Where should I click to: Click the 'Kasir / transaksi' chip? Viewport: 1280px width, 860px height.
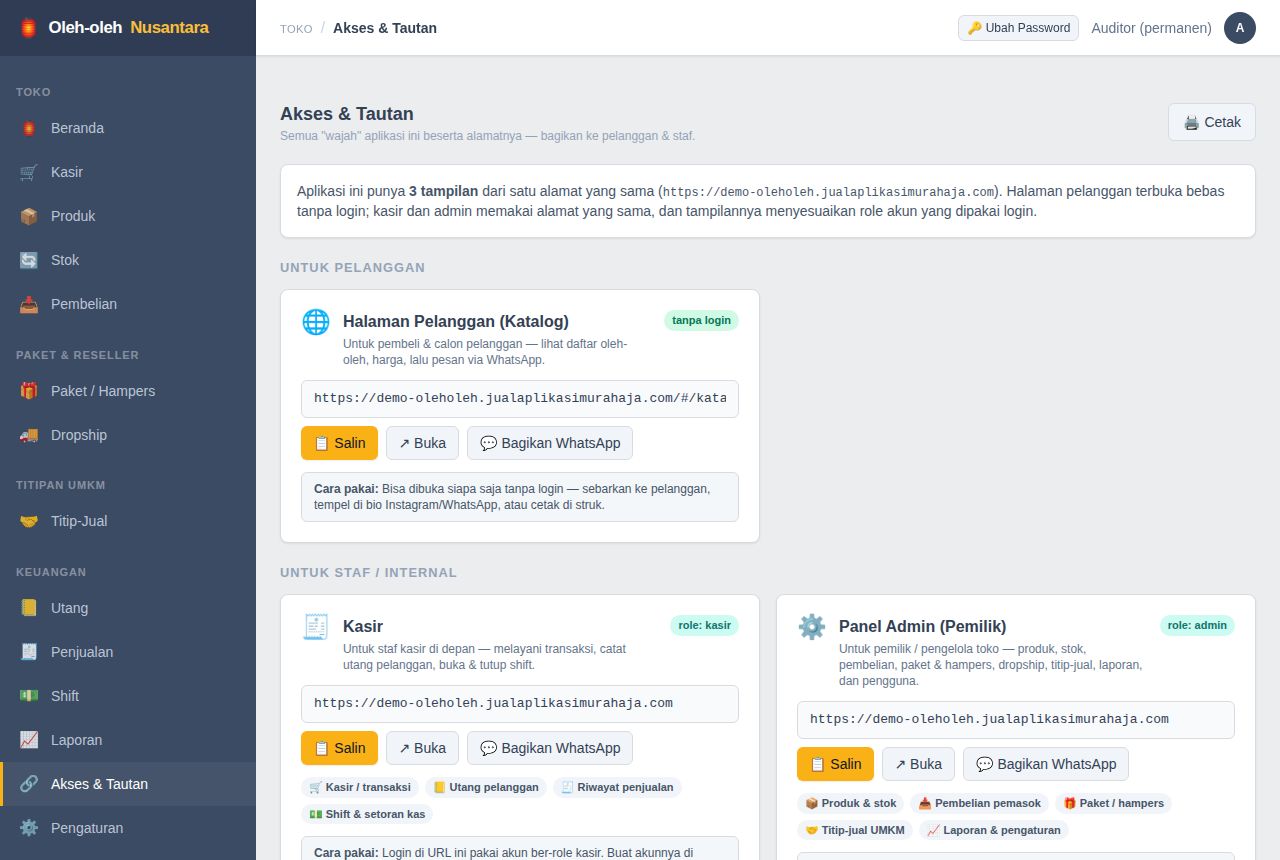click(x=360, y=787)
